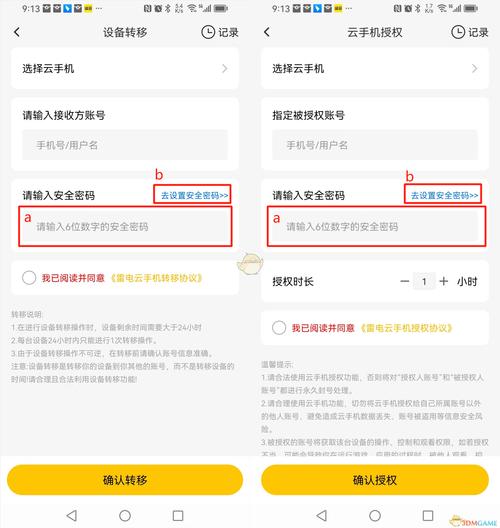The height and width of the screenshot is (528, 500).
Task: Open 记录 clock icon on 云手机授权 page
Action: click(x=458, y=32)
